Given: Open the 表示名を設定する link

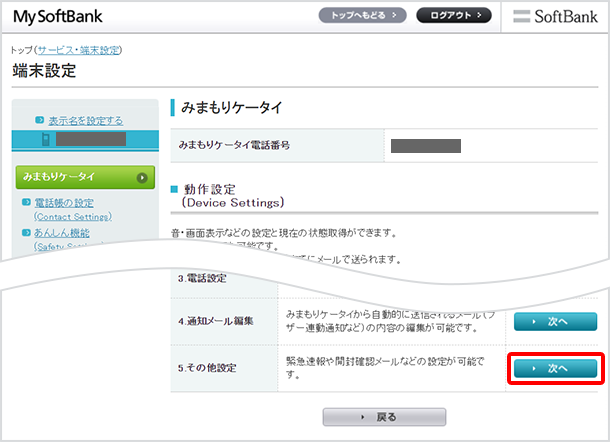Looking at the screenshot, I should [x=86, y=121].
